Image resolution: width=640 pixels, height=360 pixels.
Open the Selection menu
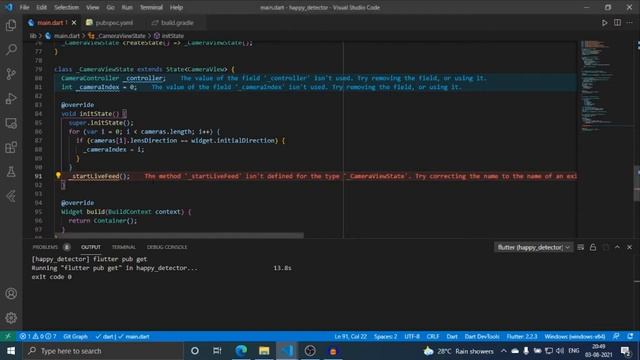click(x=67, y=7)
